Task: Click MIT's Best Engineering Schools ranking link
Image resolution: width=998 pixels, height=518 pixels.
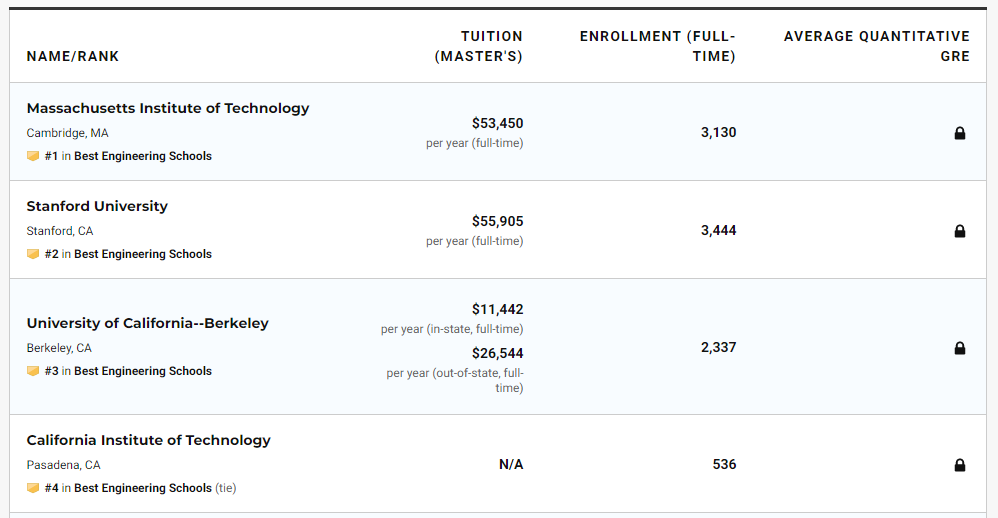Action: [x=142, y=156]
